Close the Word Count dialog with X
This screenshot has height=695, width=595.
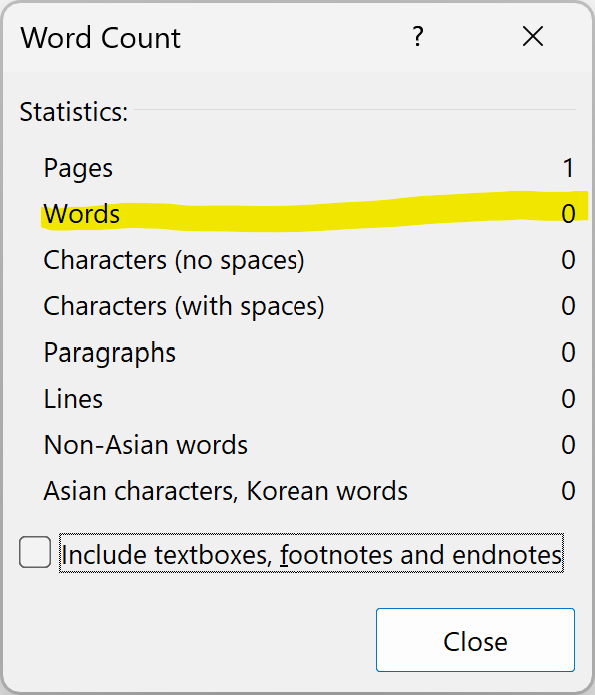[533, 36]
